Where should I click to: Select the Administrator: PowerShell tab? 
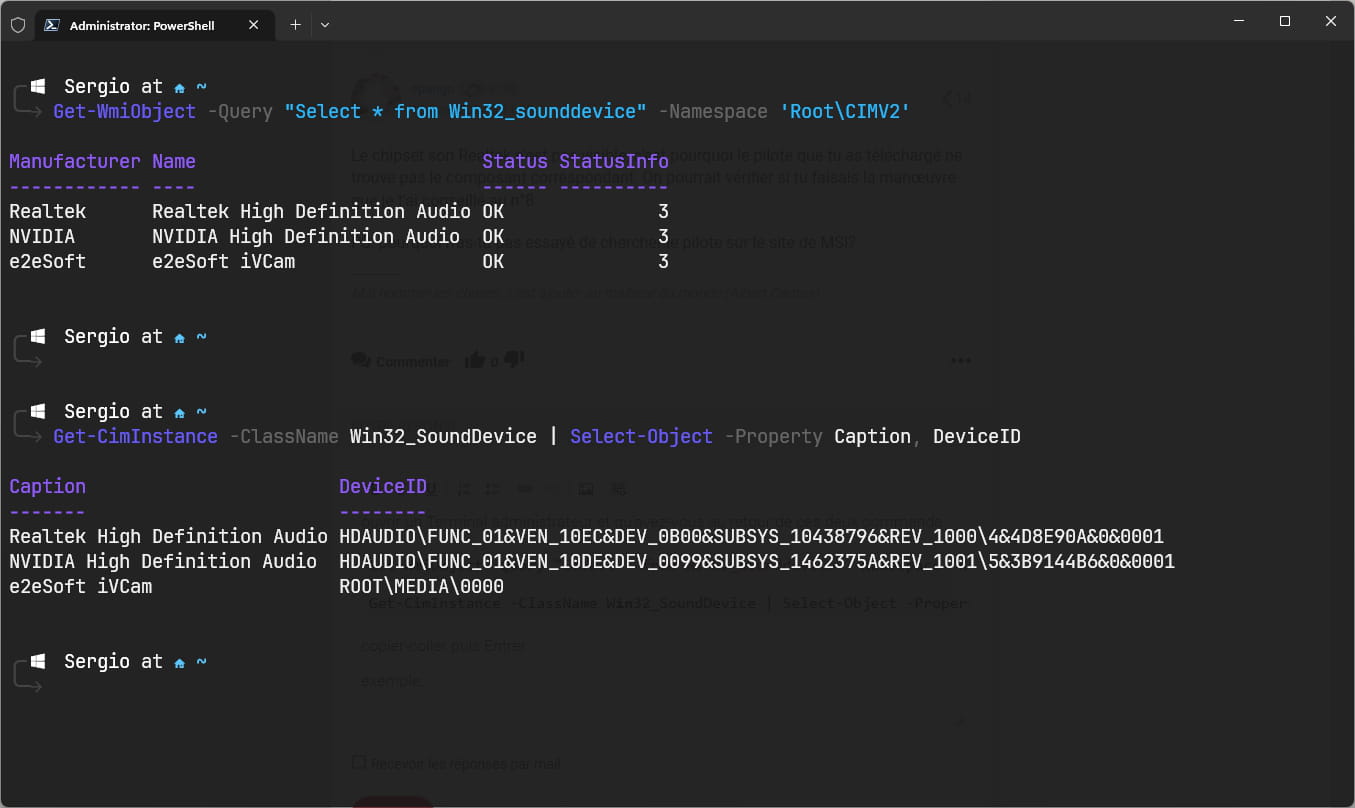pyautogui.click(x=155, y=25)
